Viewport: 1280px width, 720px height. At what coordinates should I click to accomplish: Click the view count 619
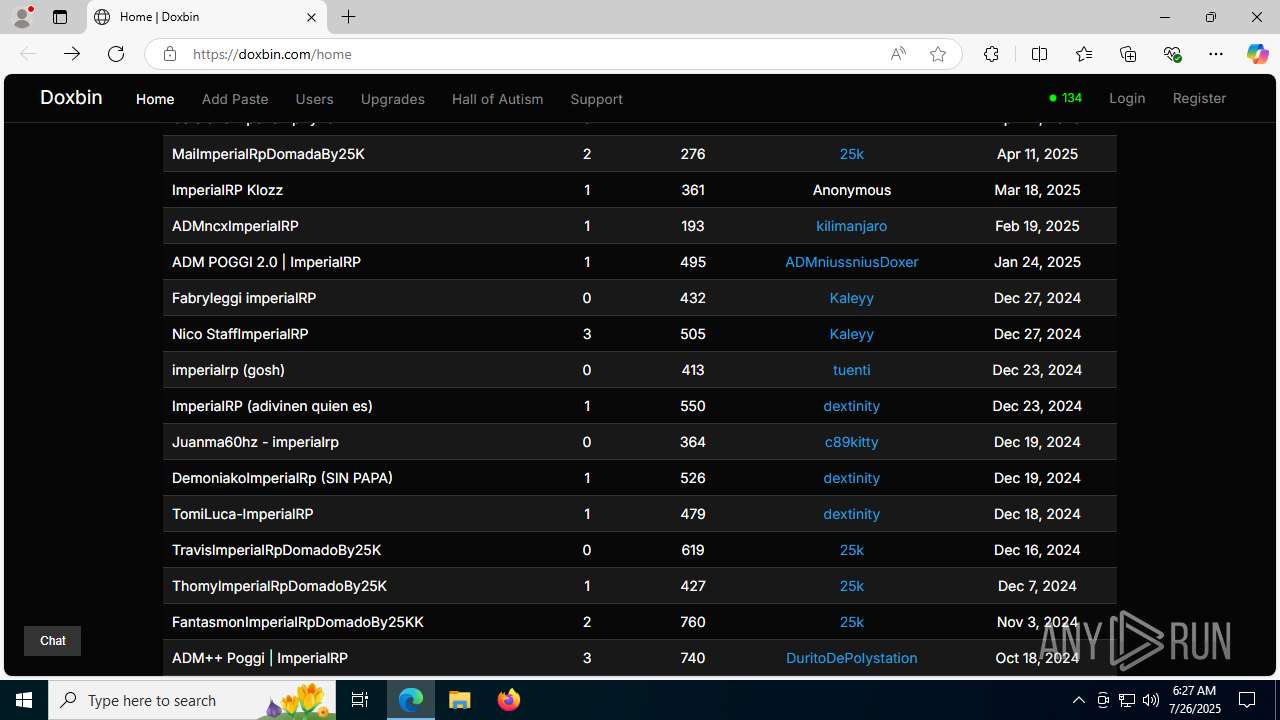coord(692,550)
